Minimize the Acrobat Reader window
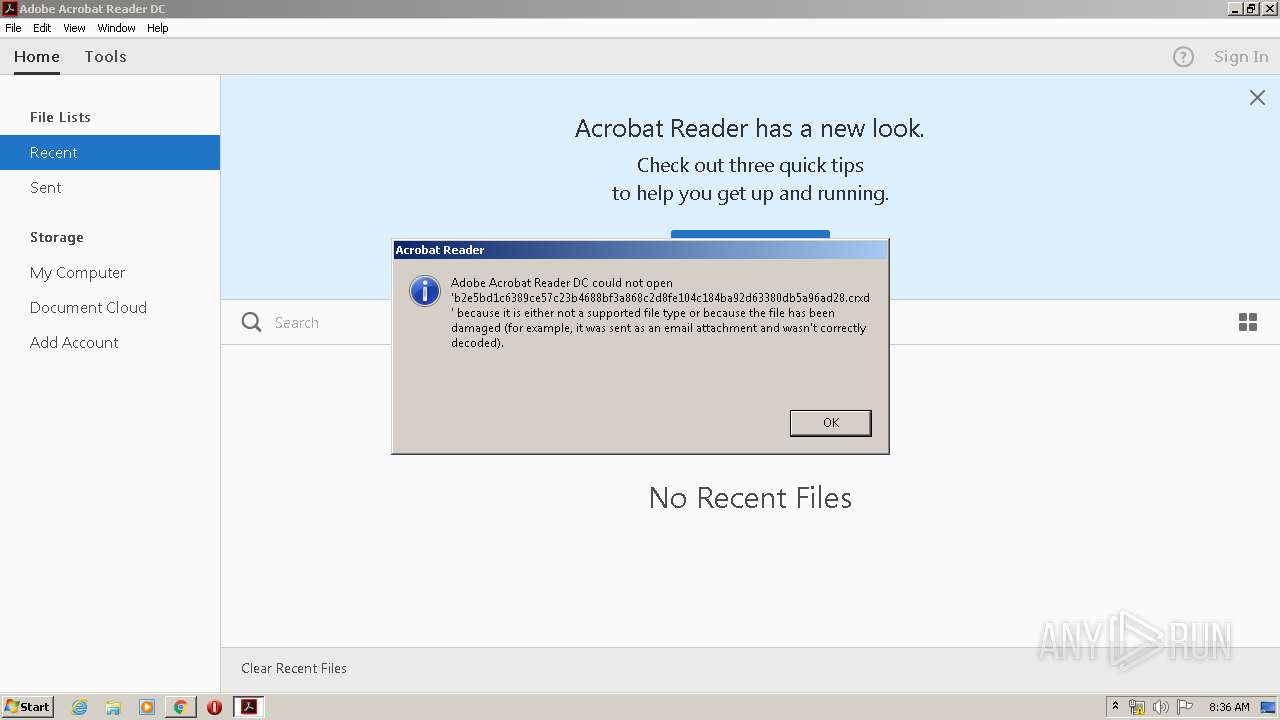The image size is (1280, 720). point(1235,8)
